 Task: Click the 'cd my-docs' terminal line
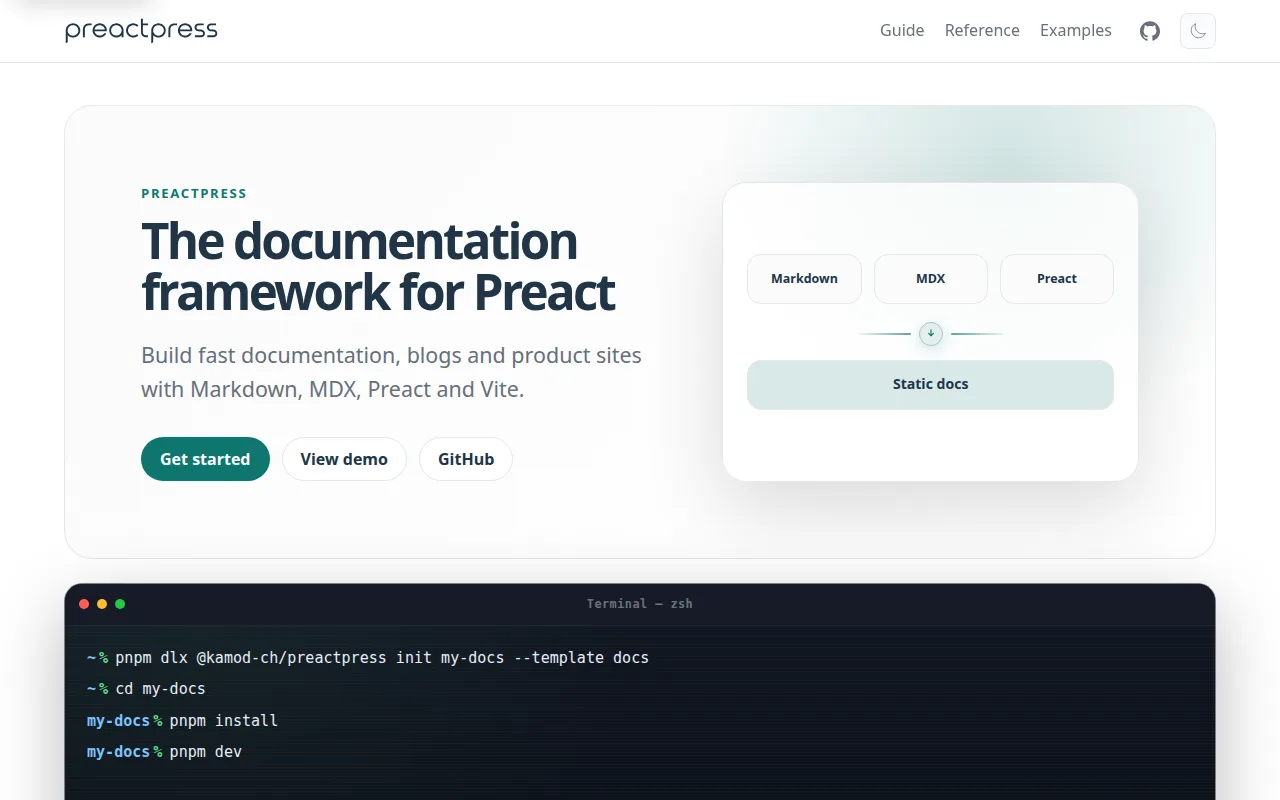point(146,689)
